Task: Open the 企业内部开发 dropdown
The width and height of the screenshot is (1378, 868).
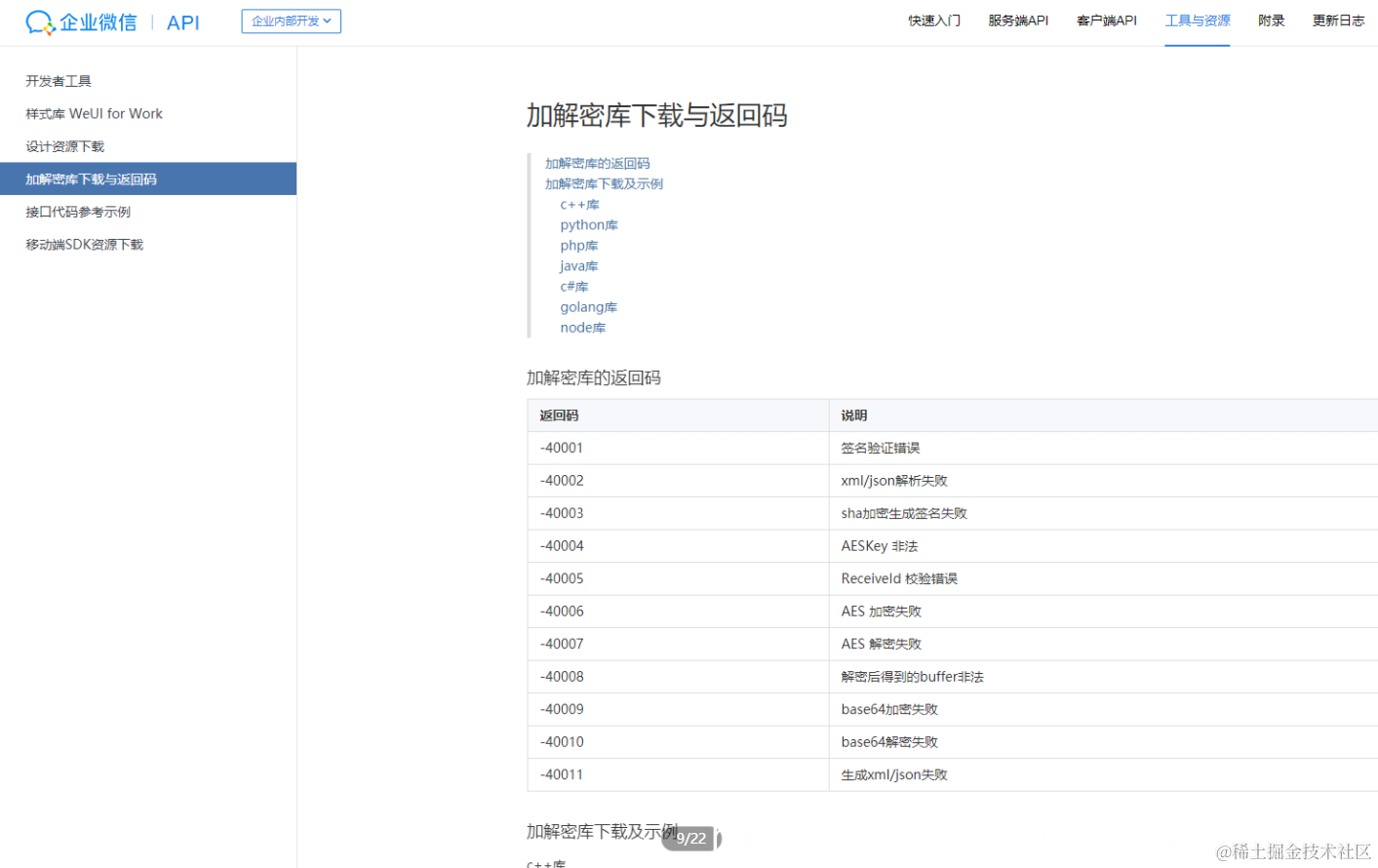Action: [x=291, y=20]
